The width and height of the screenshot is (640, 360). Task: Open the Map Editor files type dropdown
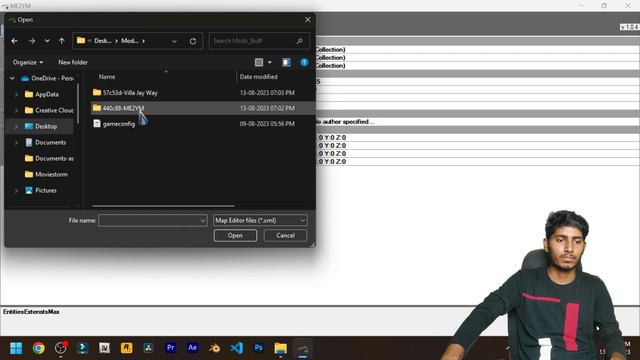(260, 220)
